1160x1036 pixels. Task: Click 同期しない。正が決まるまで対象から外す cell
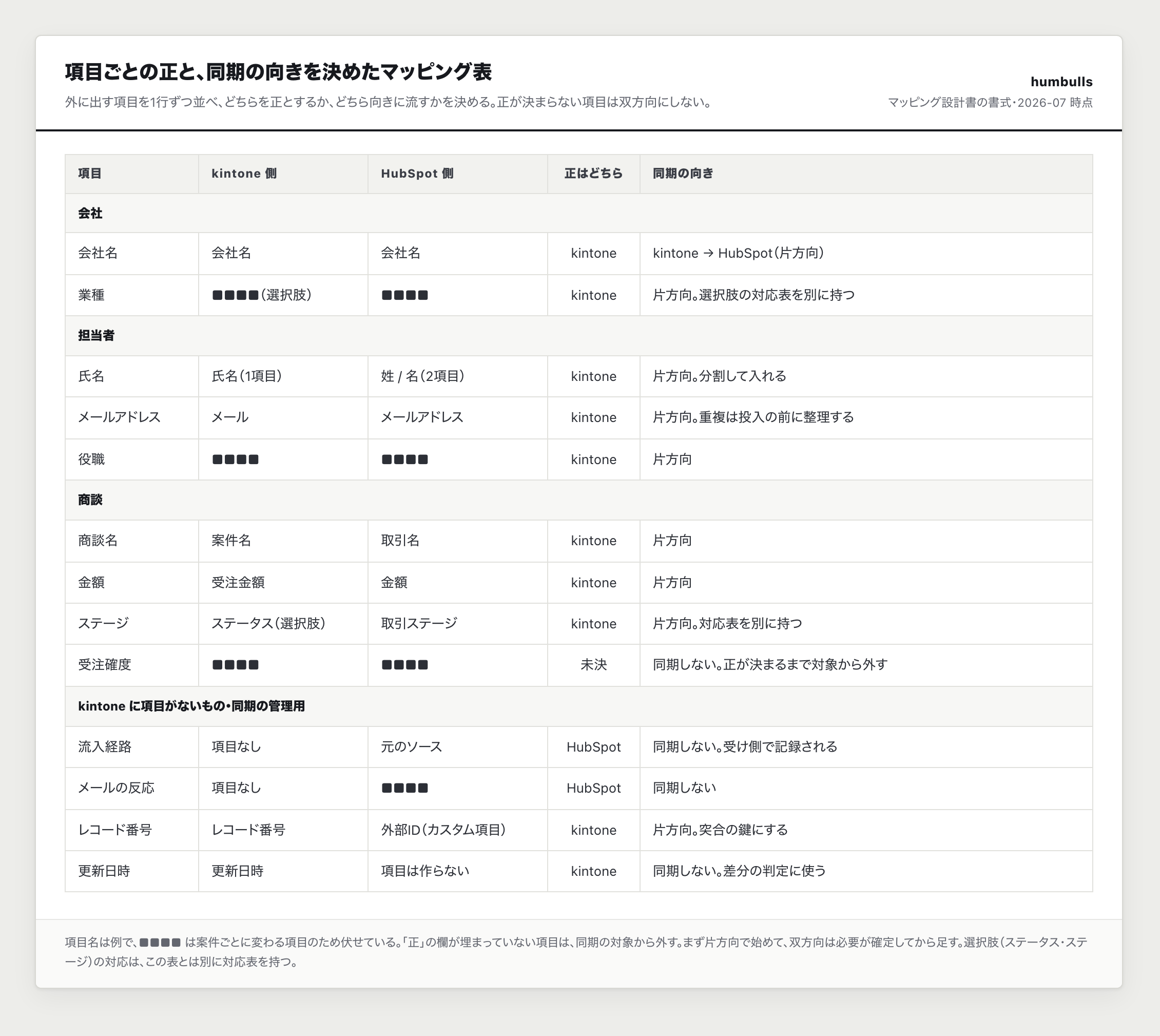pos(866,665)
